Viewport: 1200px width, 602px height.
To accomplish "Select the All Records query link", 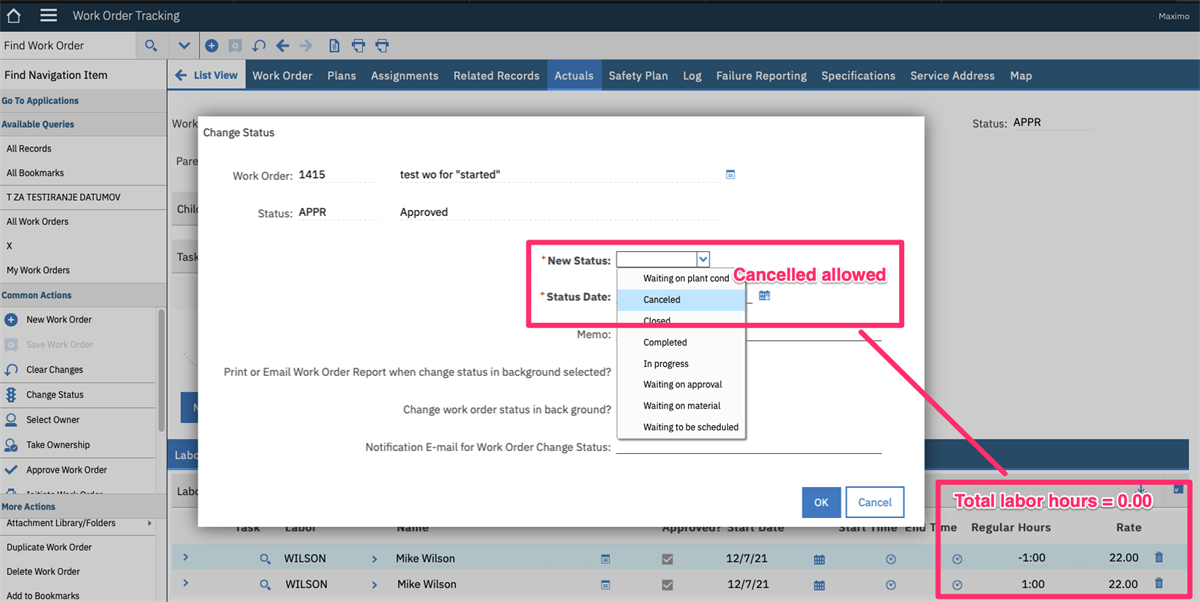I will pyautogui.click(x=29, y=149).
